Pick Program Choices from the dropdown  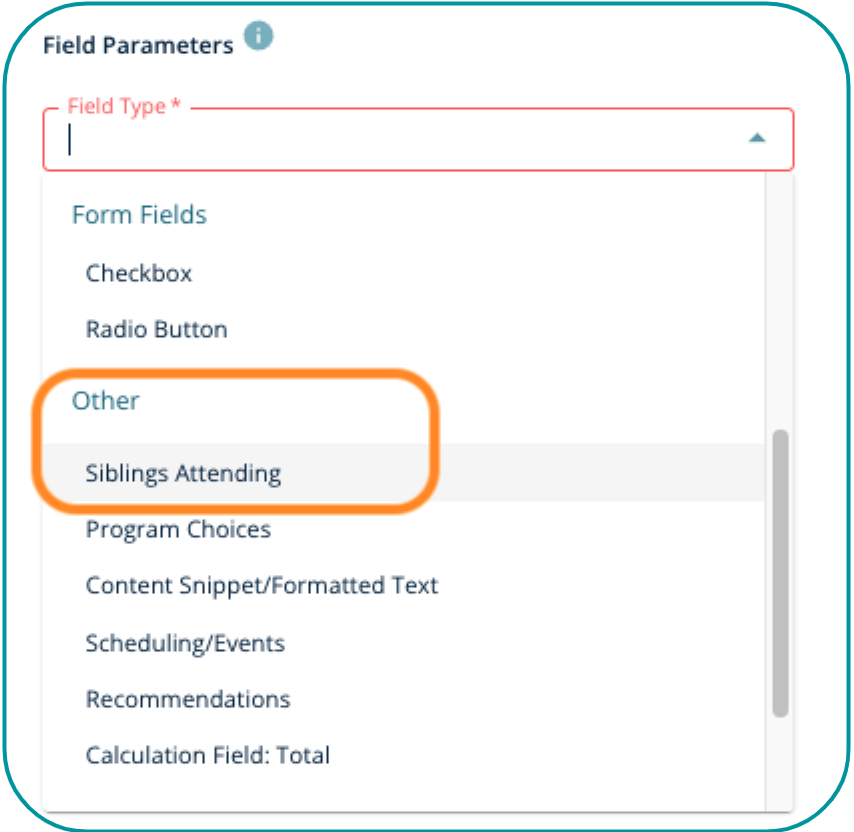(178, 529)
